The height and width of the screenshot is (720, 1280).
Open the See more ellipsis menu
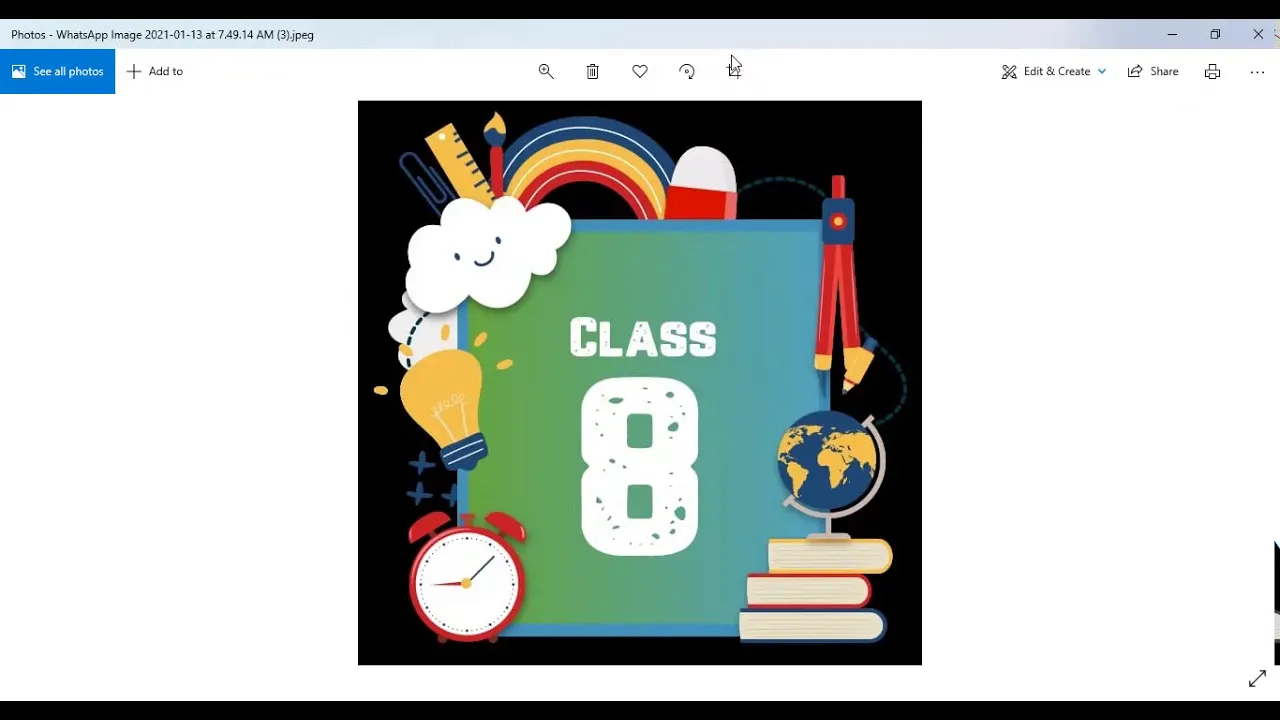coord(1257,71)
